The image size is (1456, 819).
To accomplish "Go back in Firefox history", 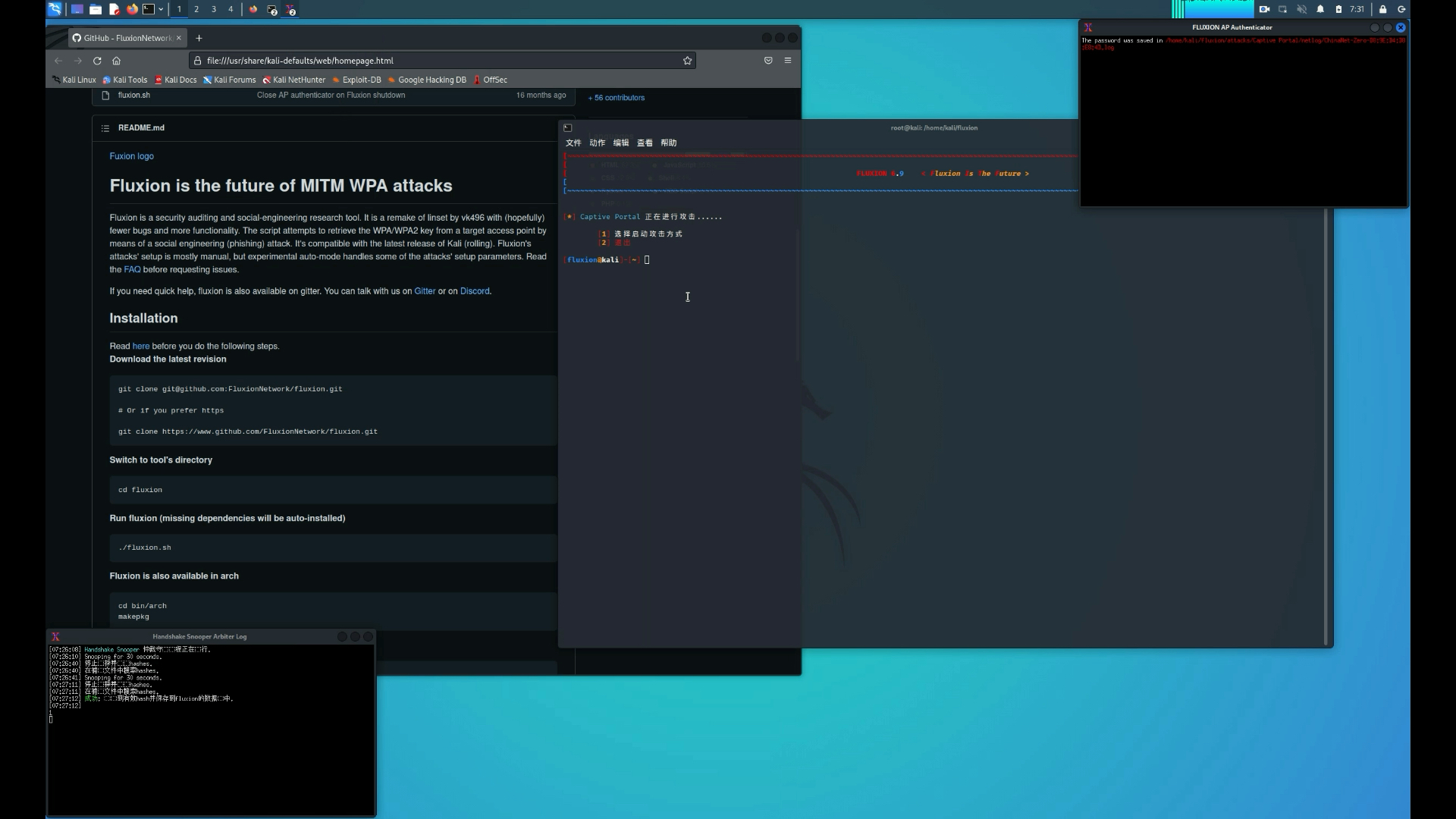I will (x=58, y=61).
